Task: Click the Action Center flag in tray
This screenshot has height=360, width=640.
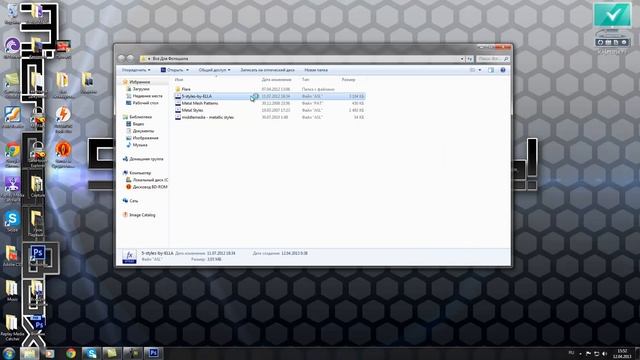Action: (588, 353)
